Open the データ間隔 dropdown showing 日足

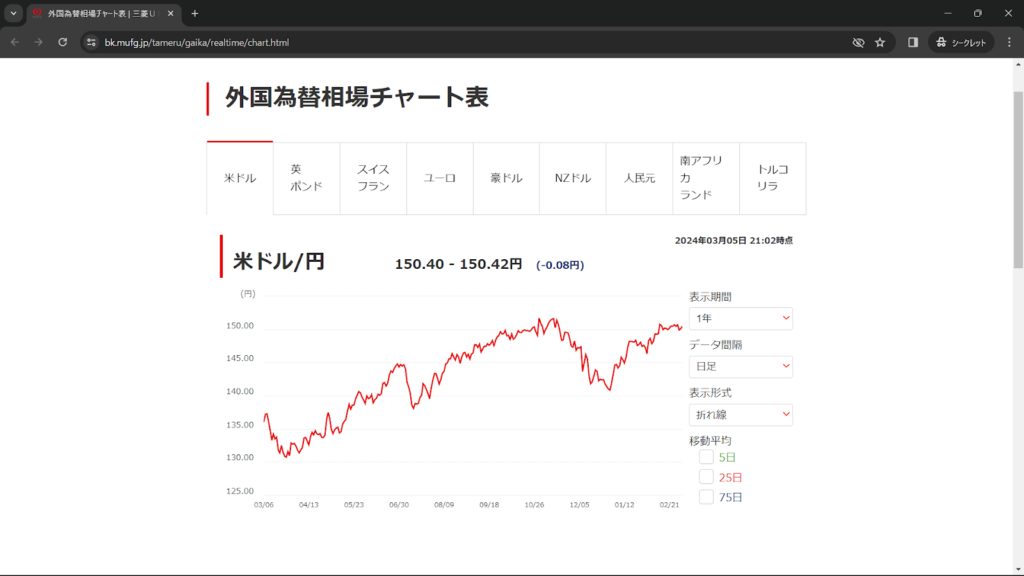pos(740,367)
